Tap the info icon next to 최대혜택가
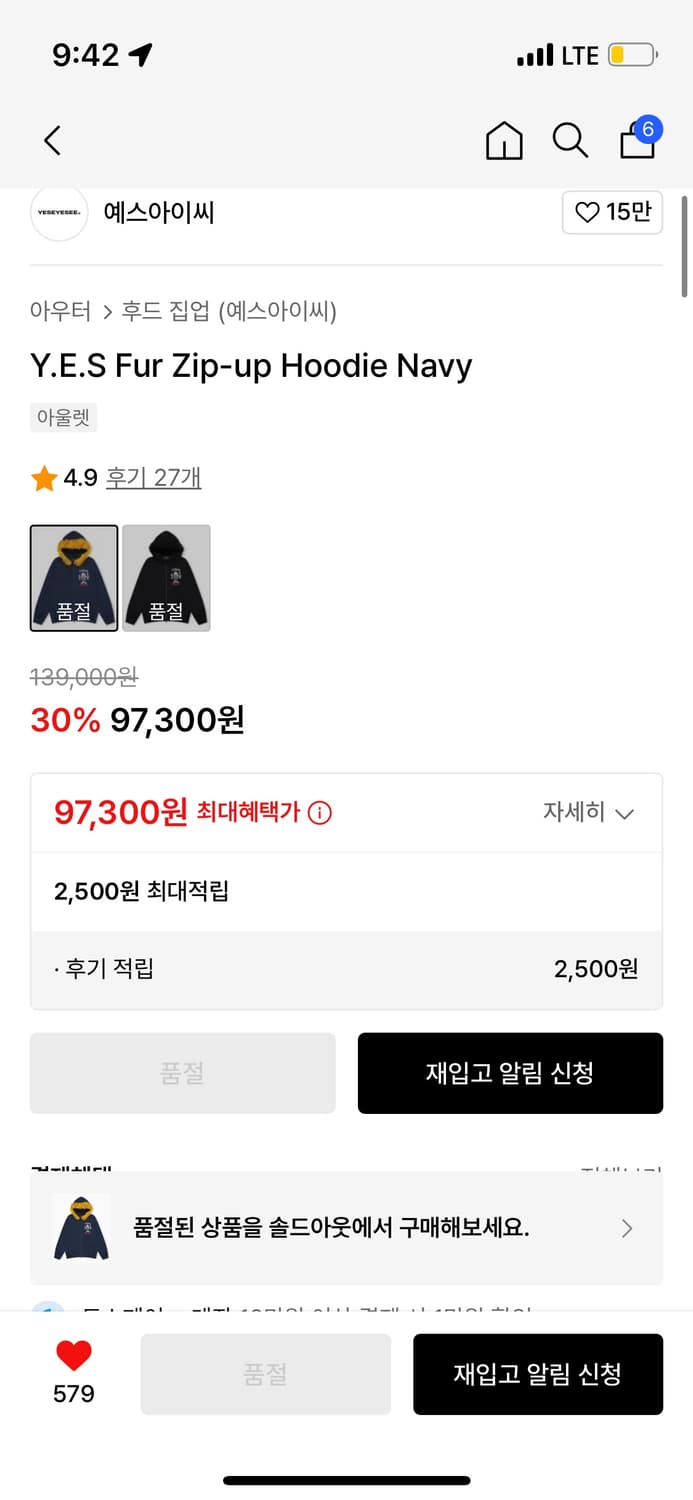 coord(318,813)
